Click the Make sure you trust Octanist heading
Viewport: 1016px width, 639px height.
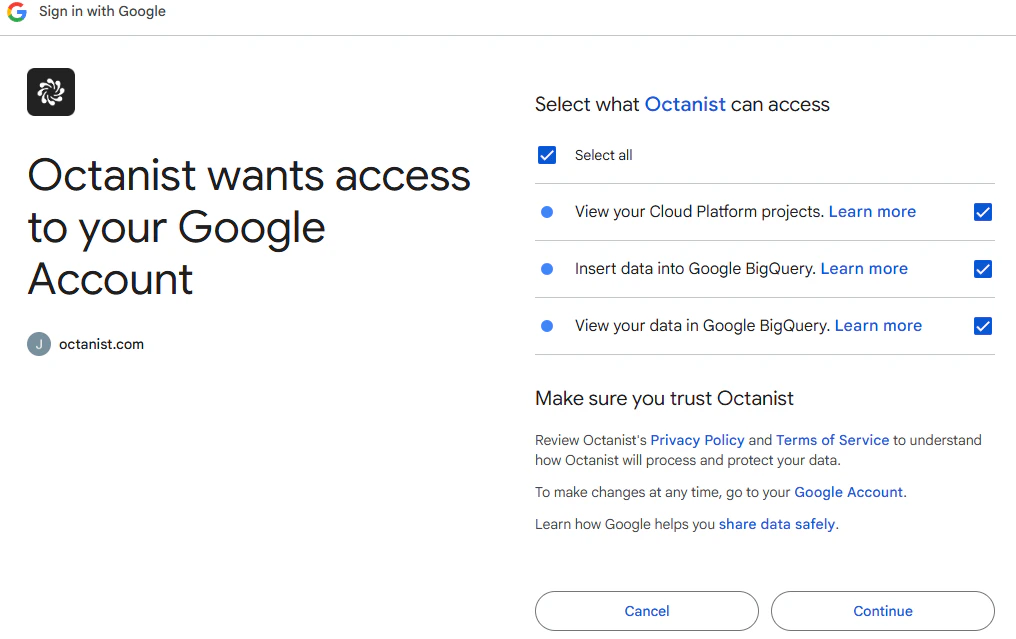[664, 399]
